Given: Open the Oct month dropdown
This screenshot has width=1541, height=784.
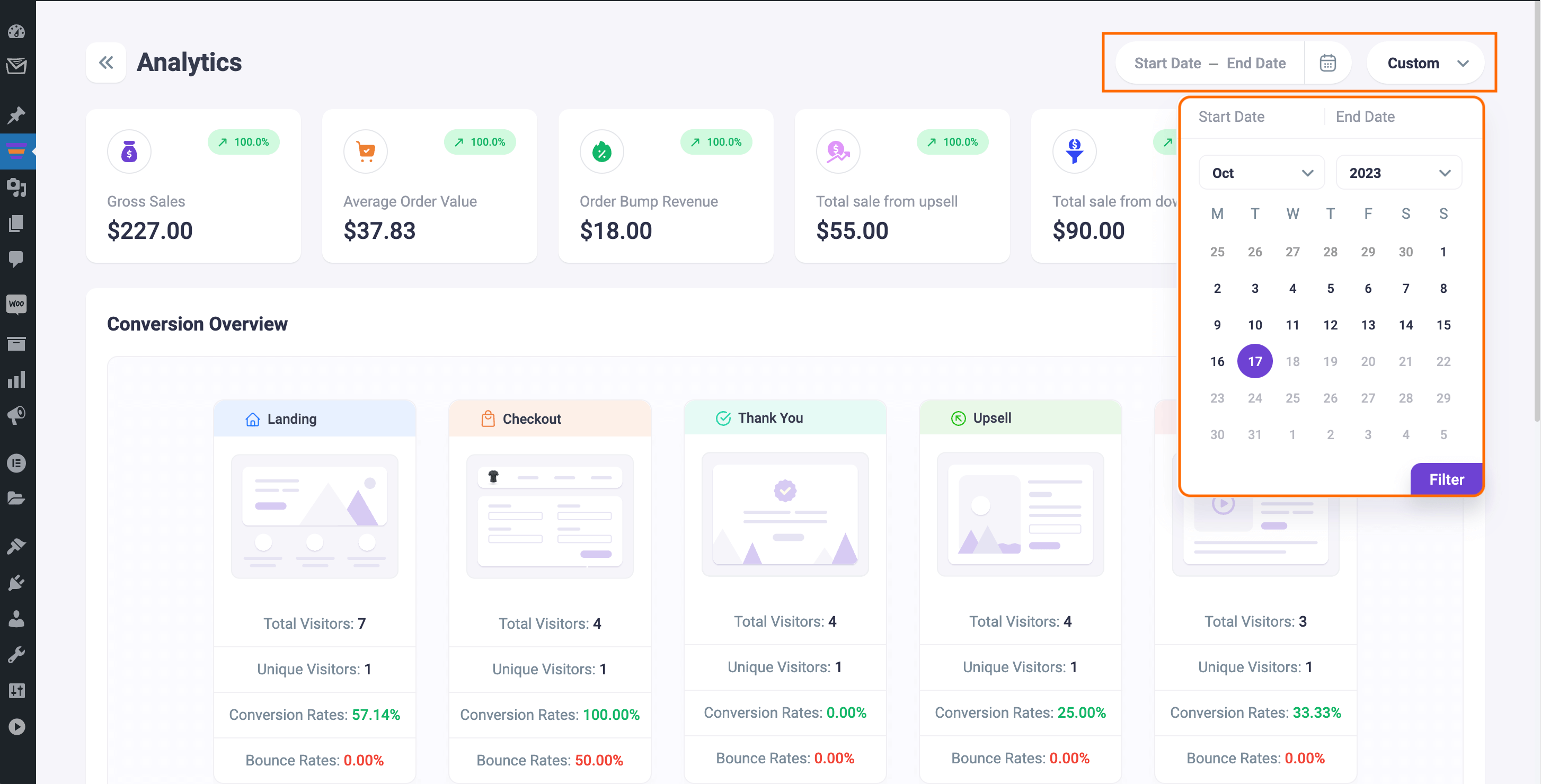Looking at the screenshot, I should (x=1262, y=173).
